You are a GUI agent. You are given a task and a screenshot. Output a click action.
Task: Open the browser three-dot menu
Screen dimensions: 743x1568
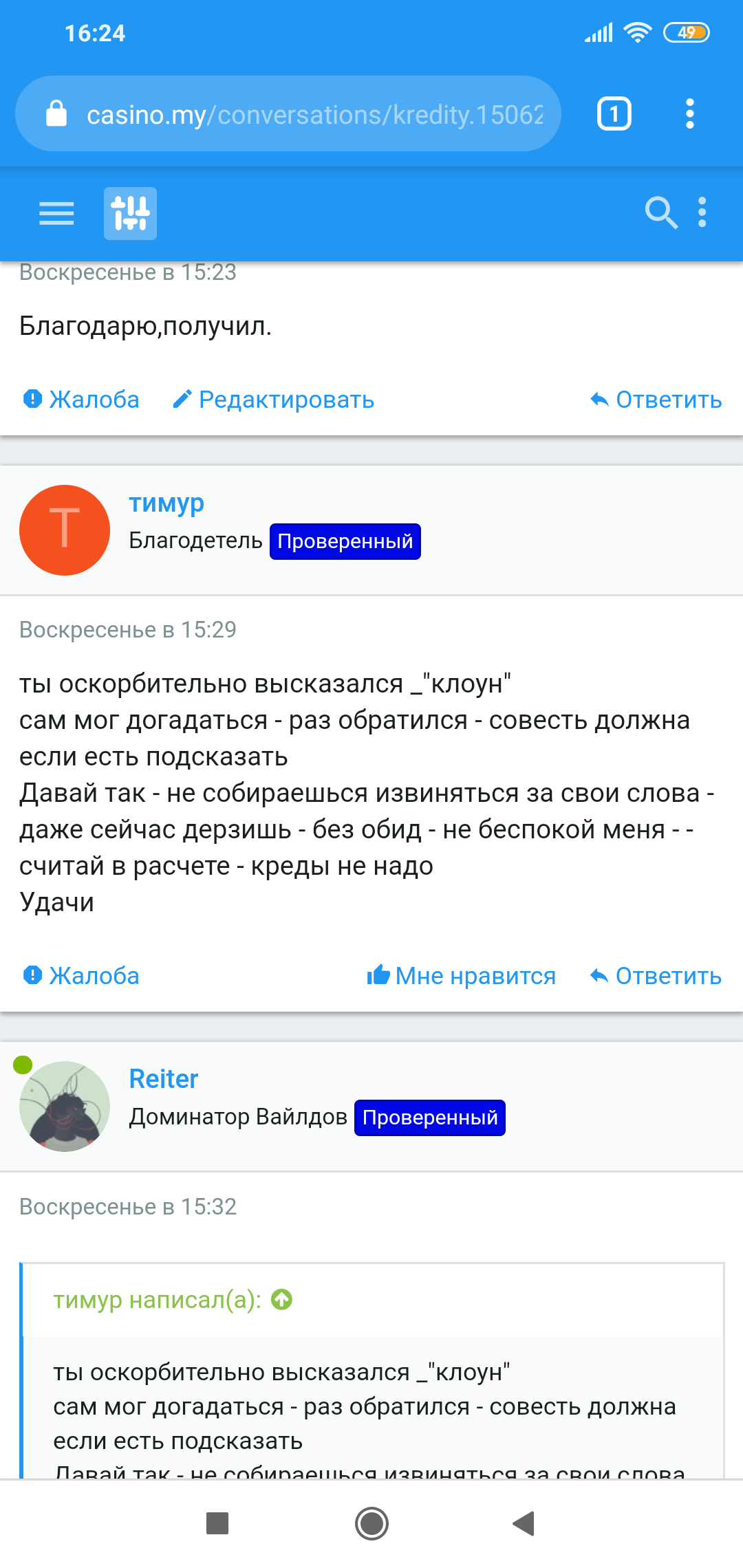click(690, 113)
